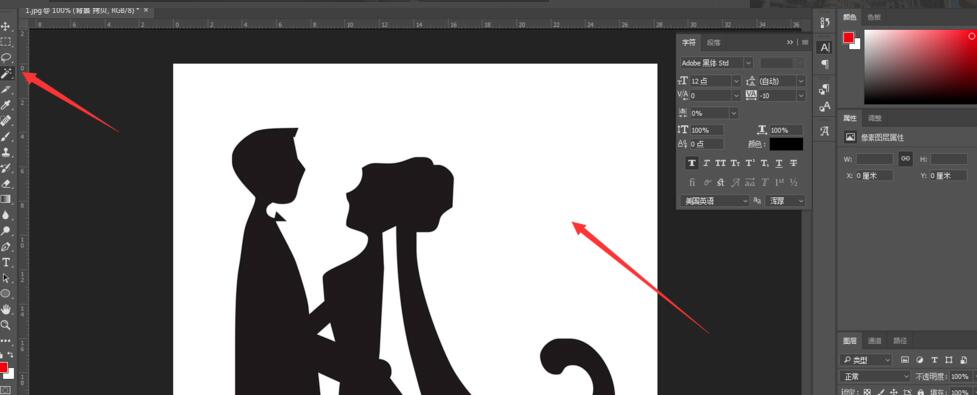Select the Clone Stamp tool
977x395 pixels.
pos(6,152)
